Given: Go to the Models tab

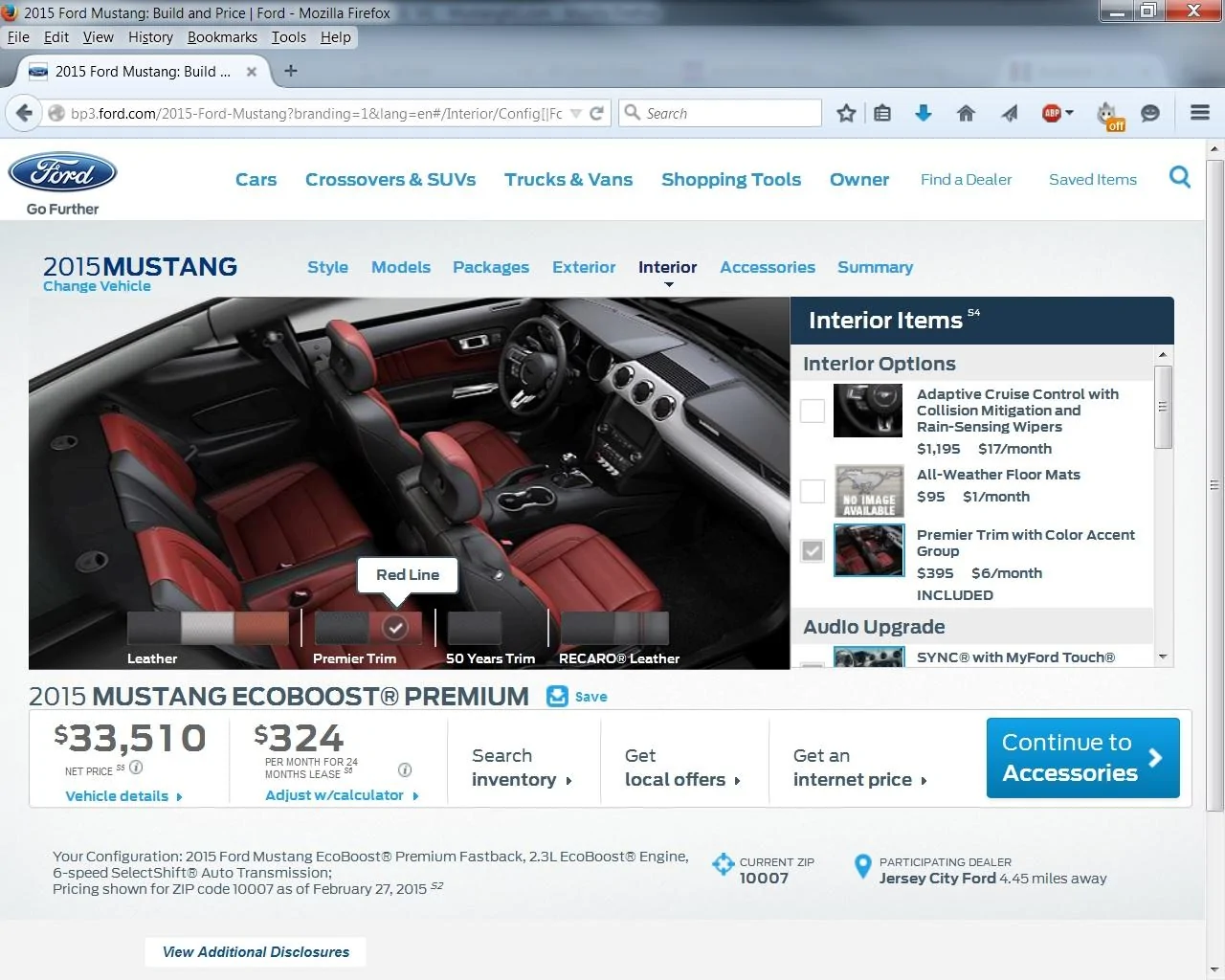Looking at the screenshot, I should click(401, 267).
